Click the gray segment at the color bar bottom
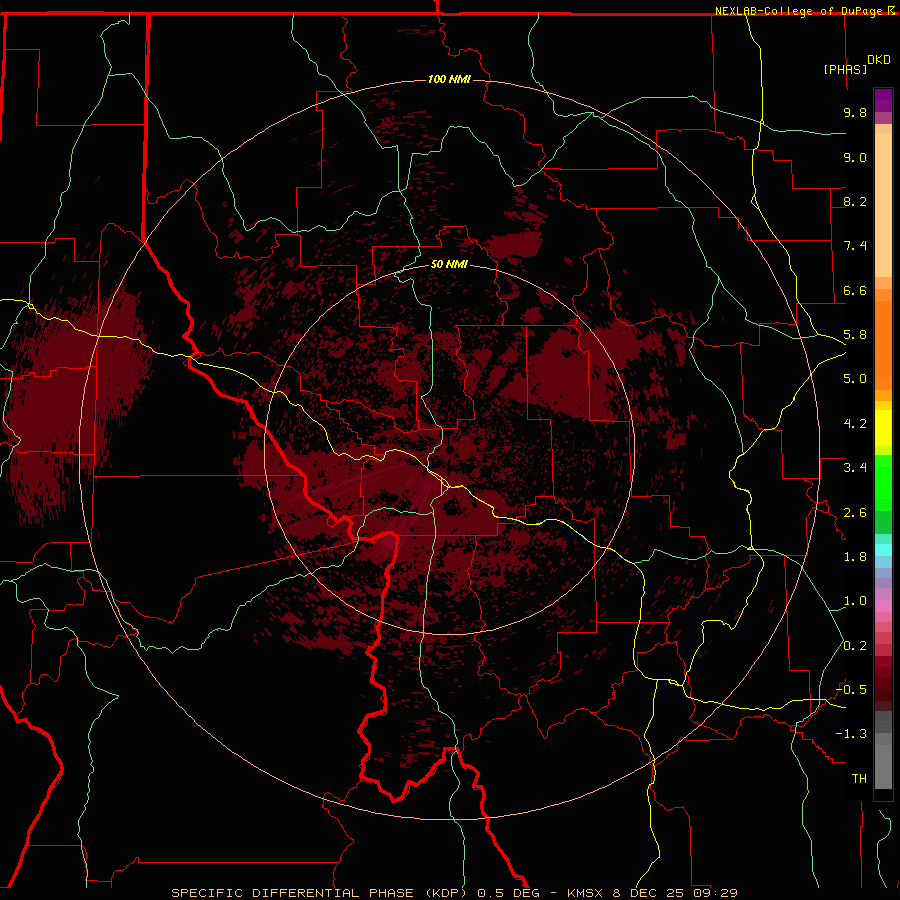Viewport: 900px width, 900px height. [x=883, y=766]
